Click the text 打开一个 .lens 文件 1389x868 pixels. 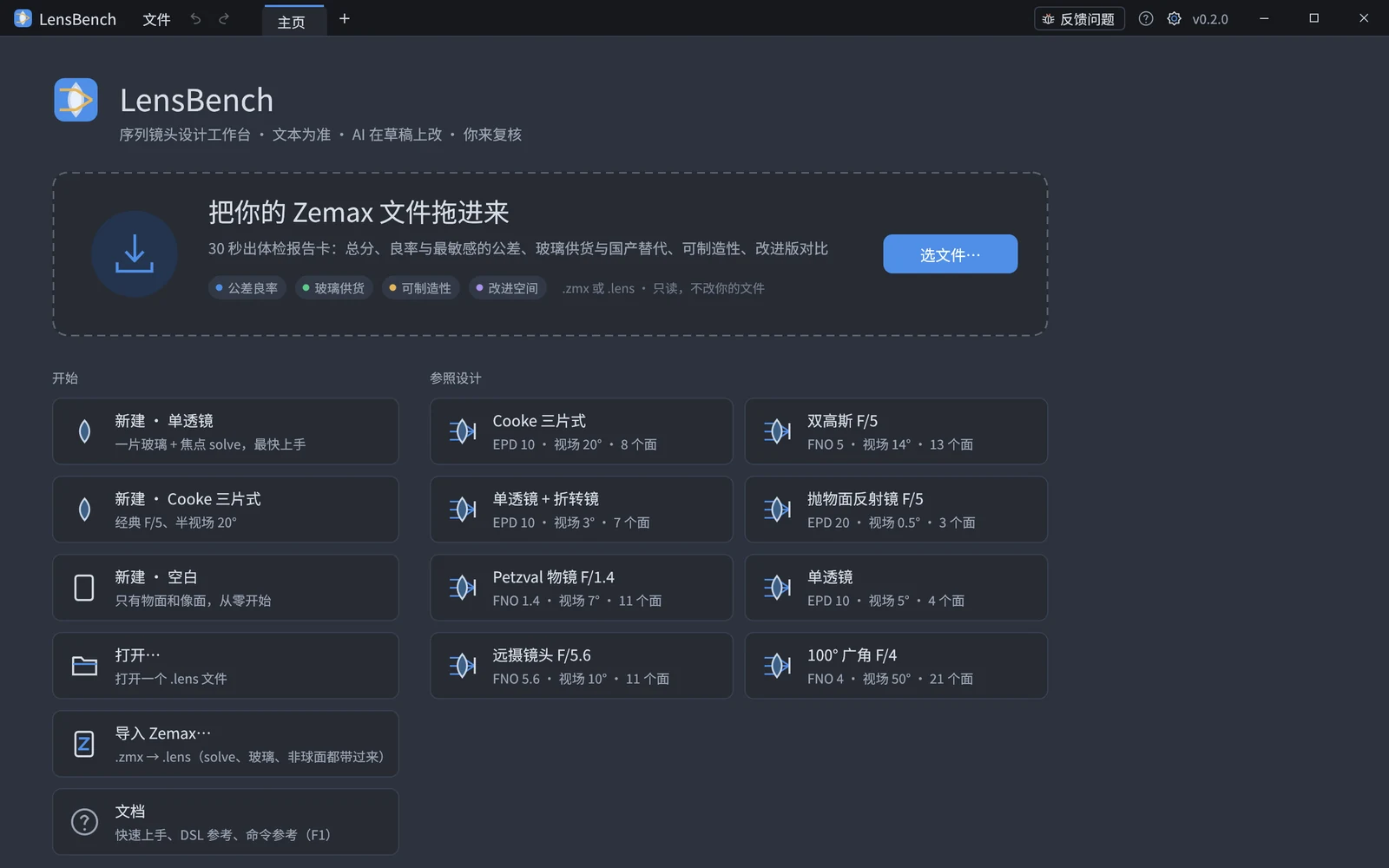171,679
